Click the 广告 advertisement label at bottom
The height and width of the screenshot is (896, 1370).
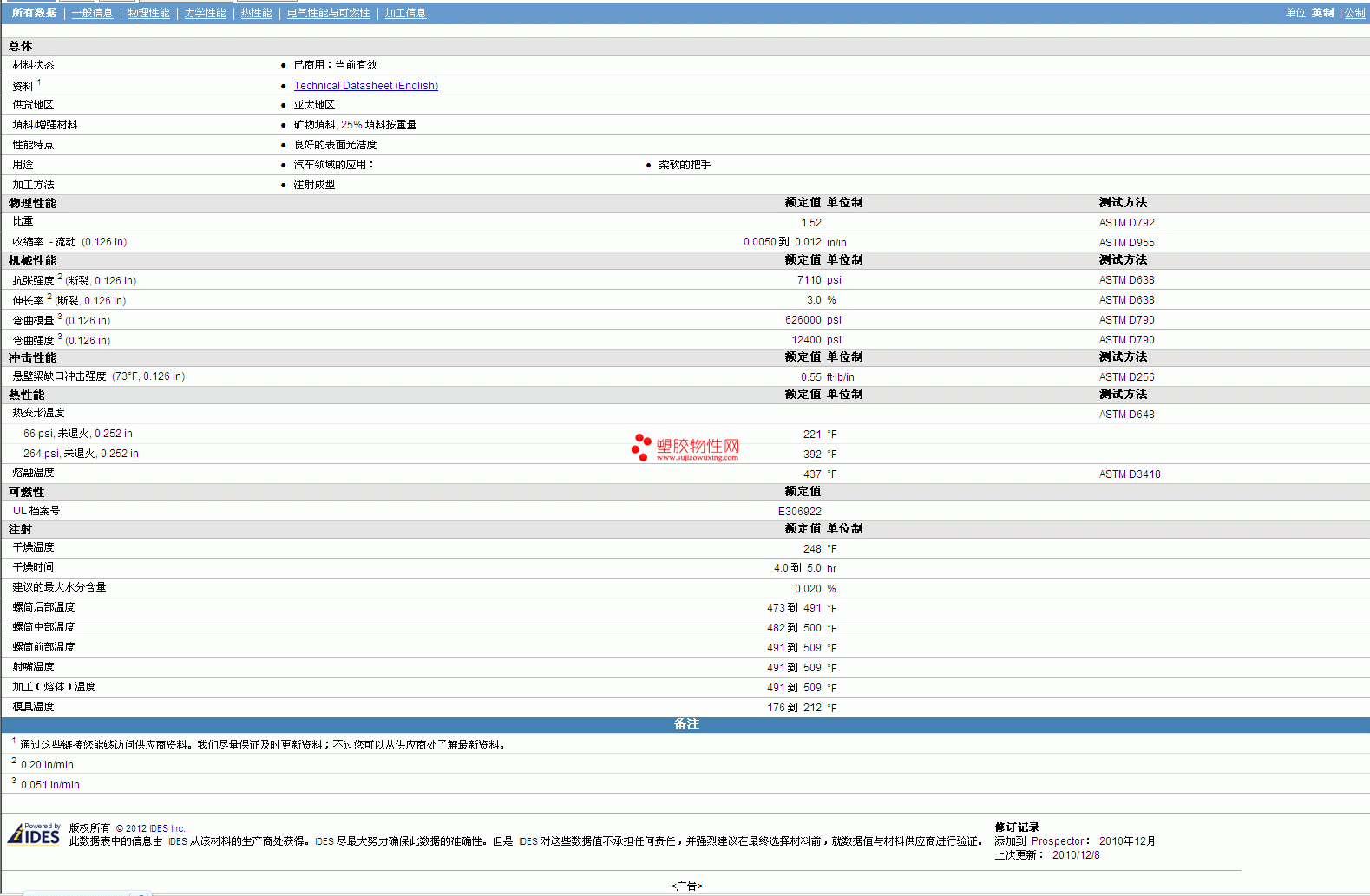coord(686,886)
